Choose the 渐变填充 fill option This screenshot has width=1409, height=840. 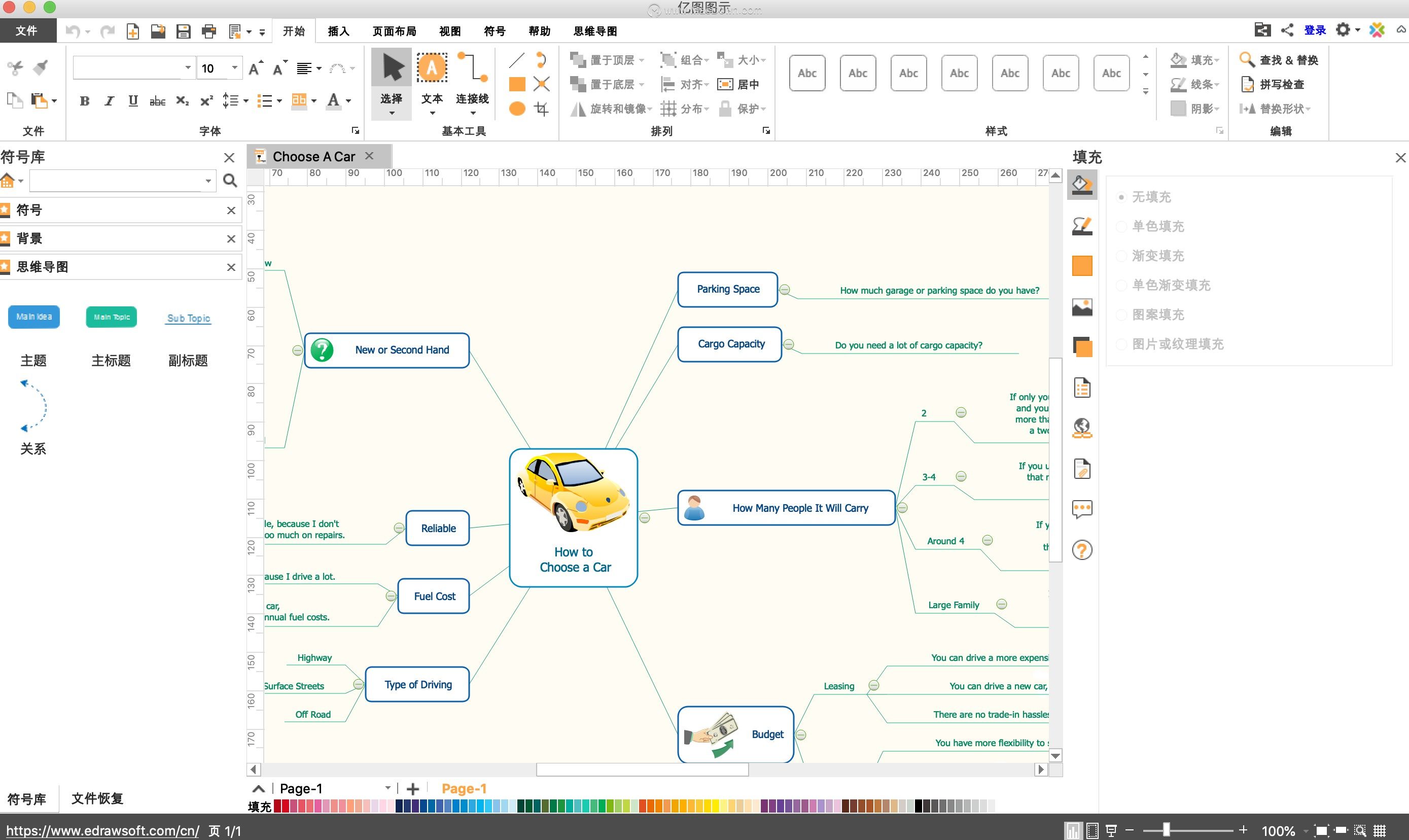pyautogui.click(x=1121, y=256)
